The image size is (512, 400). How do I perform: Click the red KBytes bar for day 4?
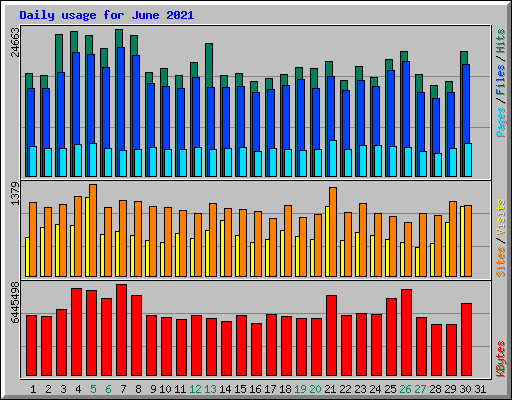tap(76, 332)
